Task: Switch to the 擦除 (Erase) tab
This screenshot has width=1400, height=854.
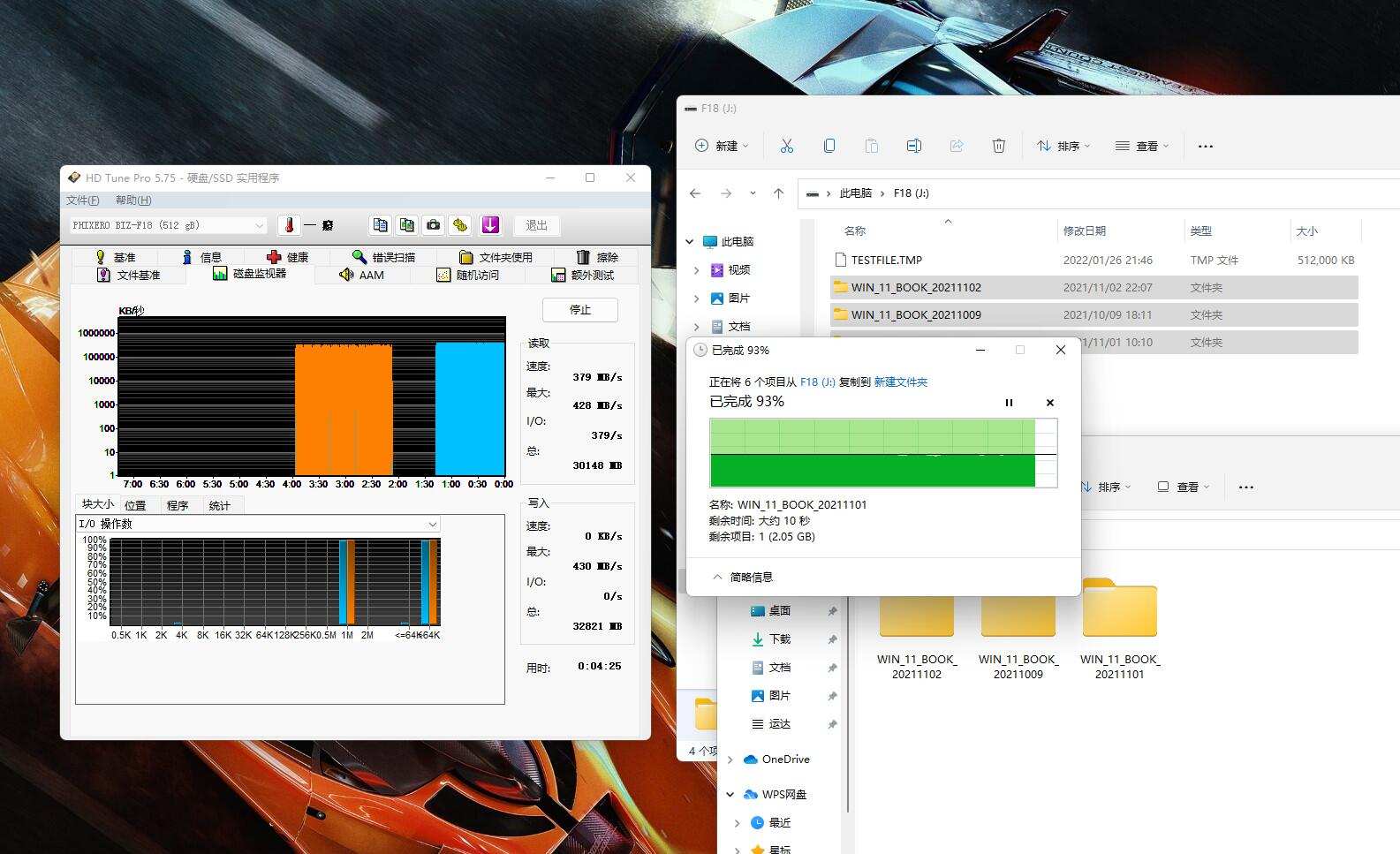Action: (x=597, y=257)
